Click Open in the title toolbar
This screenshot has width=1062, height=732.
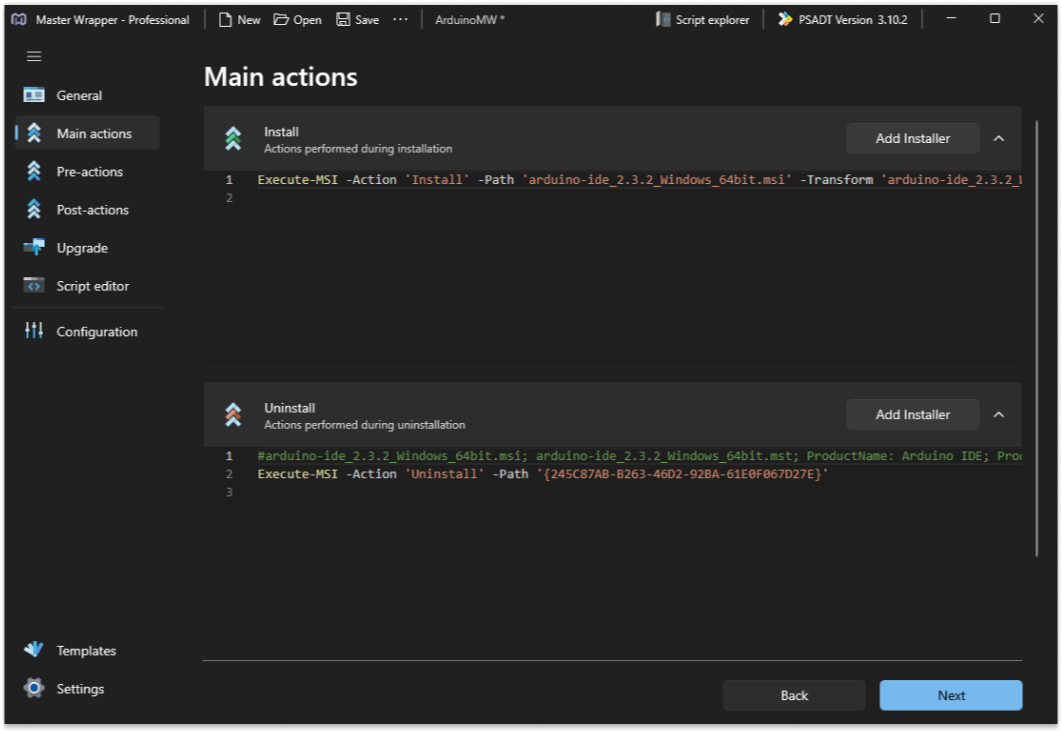pyautogui.click(x=297, y=20)
